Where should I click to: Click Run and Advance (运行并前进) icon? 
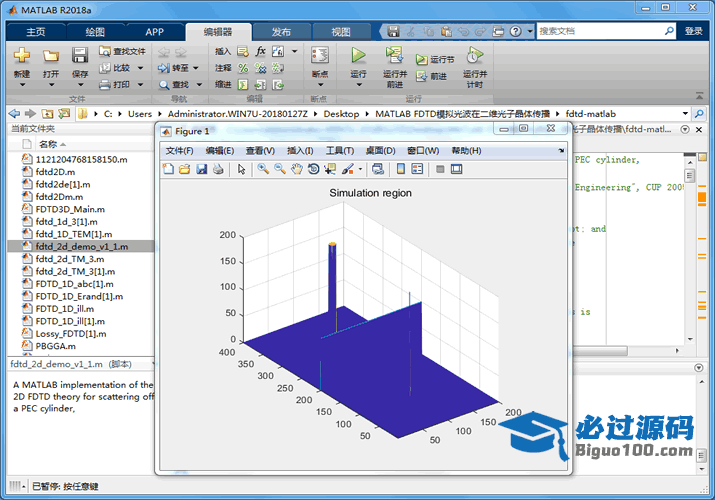tap(394, 55)
